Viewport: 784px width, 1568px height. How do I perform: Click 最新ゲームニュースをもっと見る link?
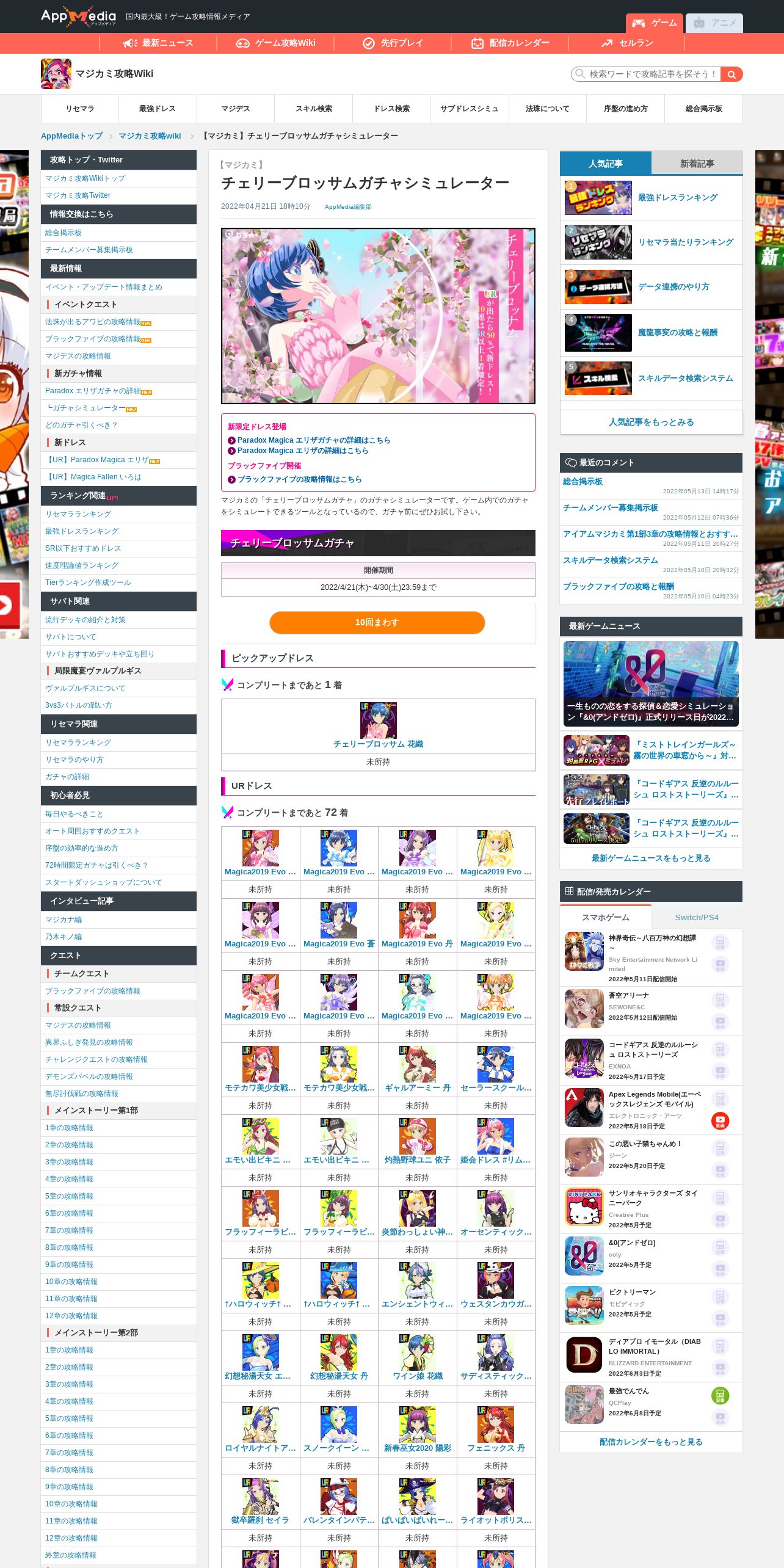pyautogui.click(x=651, y=858)
